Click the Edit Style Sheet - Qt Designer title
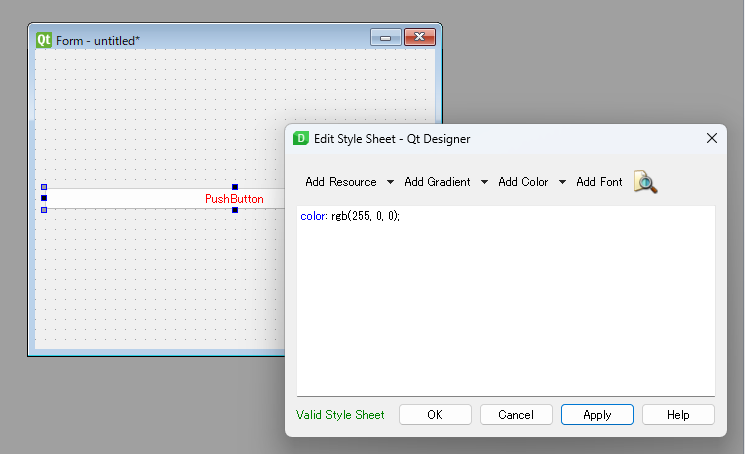Image resolution: width=745 pixels, height=454 pixels. [x=392, y=139]
